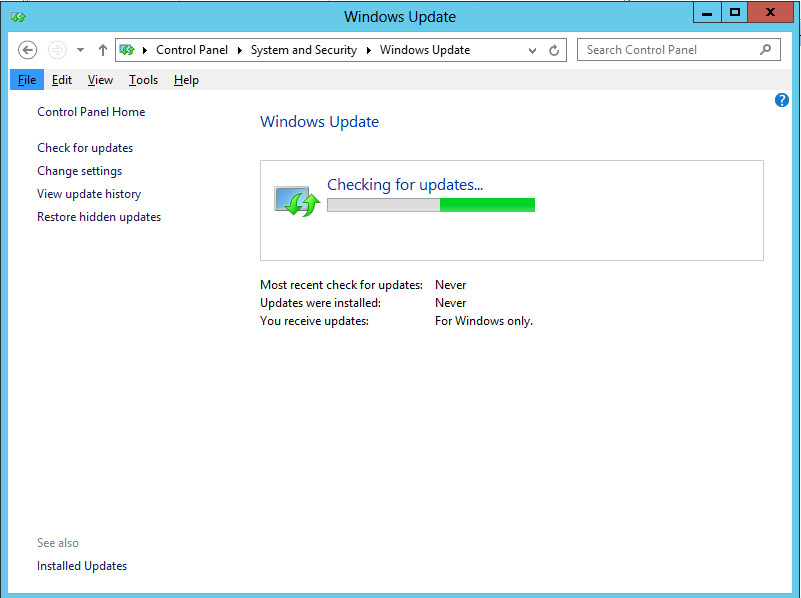Open Change settings in the sidebar

coord(79,171)
